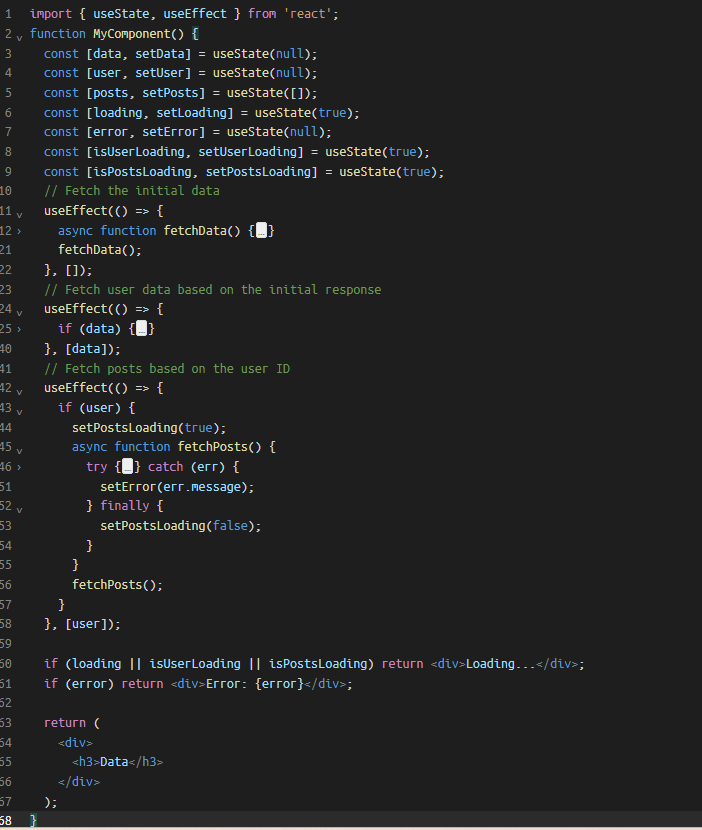Click the MyComponent function name
This screenshot has width=702, height=830.
pos(134,34)
